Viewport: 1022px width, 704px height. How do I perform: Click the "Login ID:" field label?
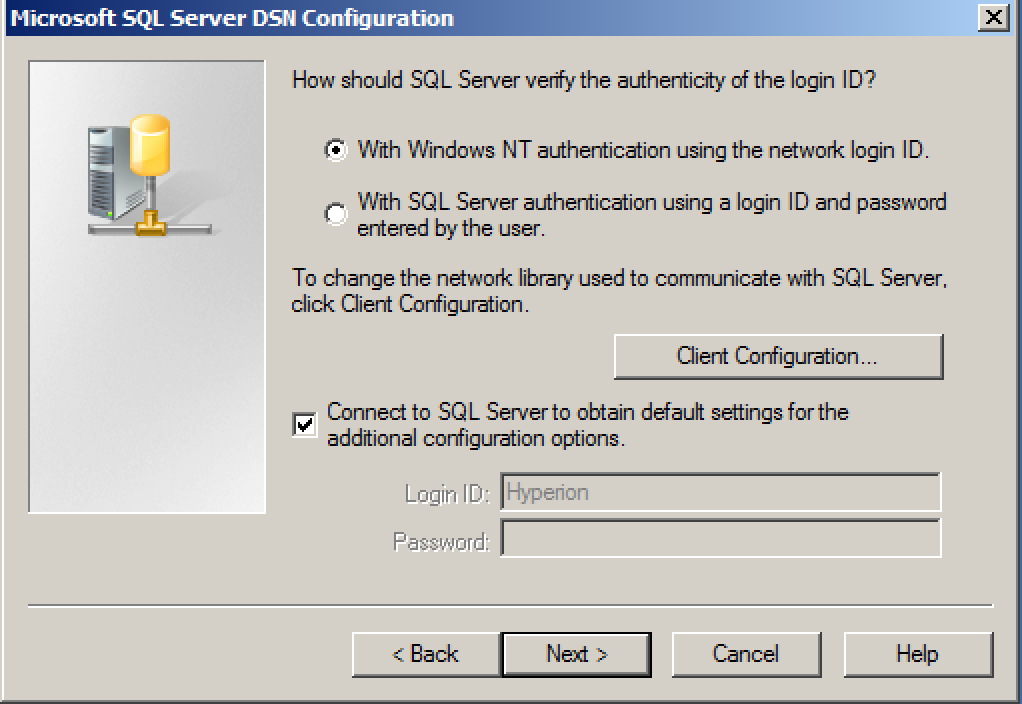click(x=447, y=494)
